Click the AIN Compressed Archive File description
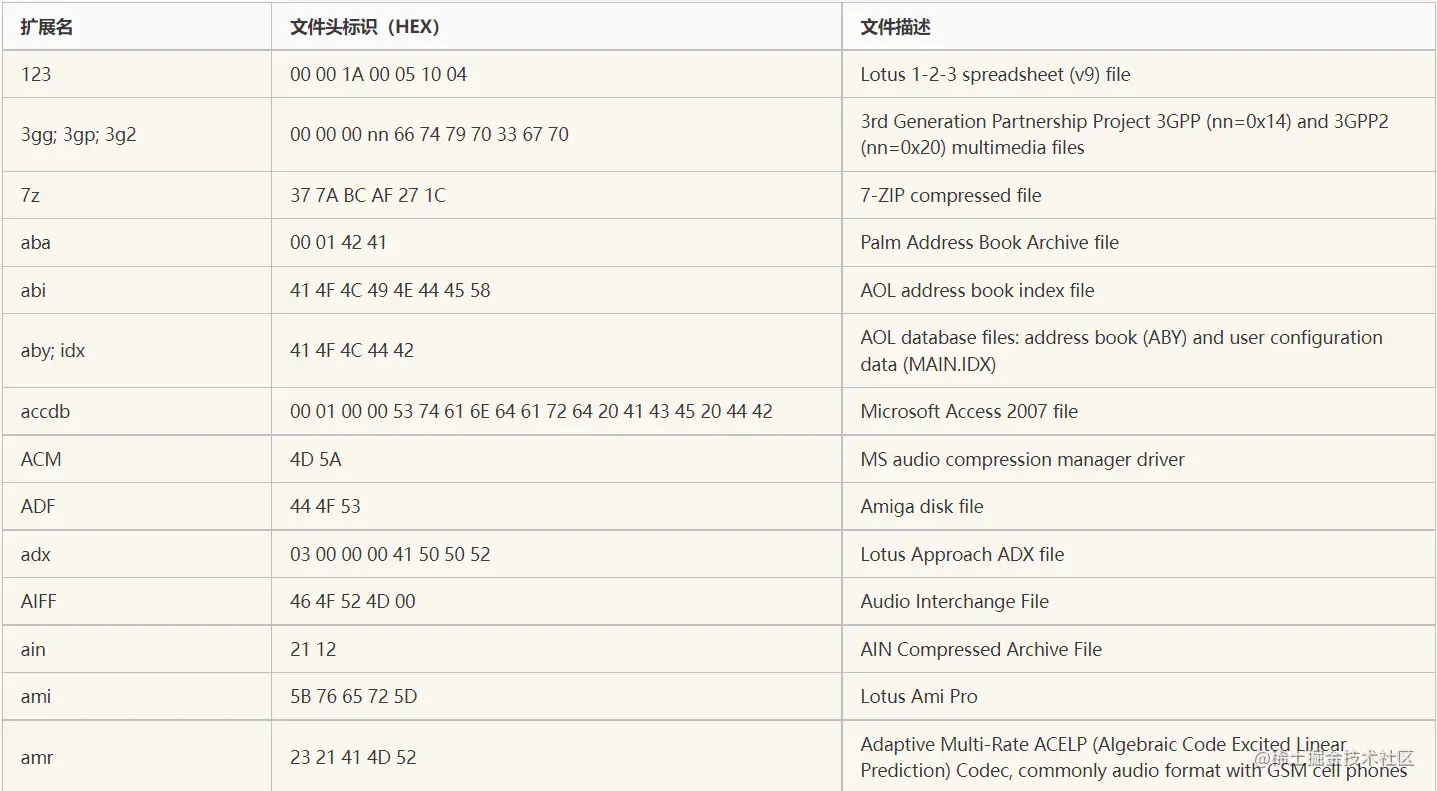Viewport: 1437px width, 791px height. pyautogui.click(x=980, y=649)
